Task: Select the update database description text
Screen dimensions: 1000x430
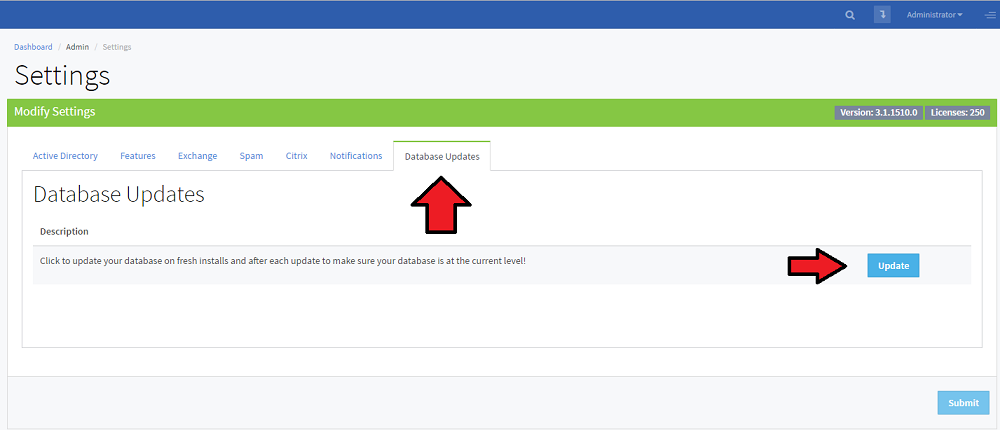Action: (283, 262)
